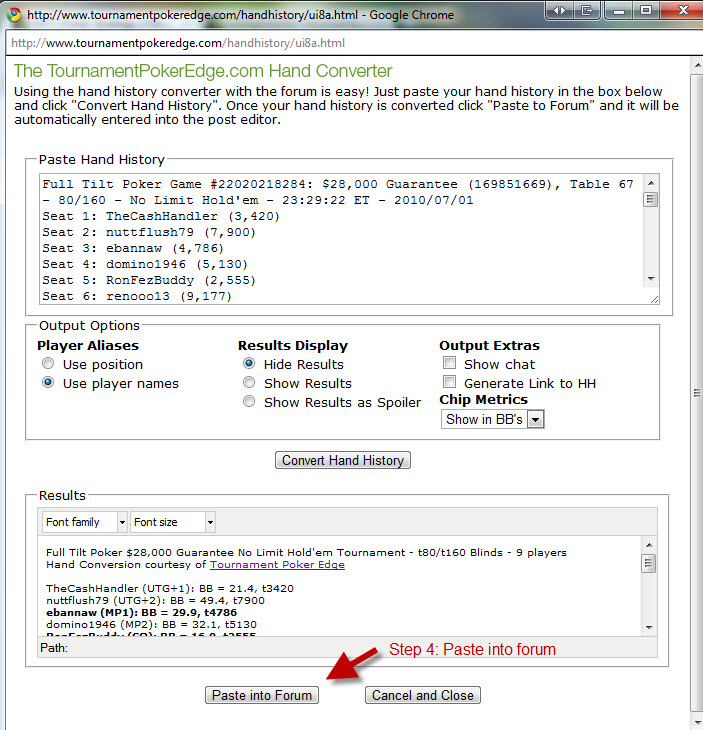Click the Cancel and Close button
Image resolution: width=703 pixels, height=730 pixels.
(x=423, y=695)
